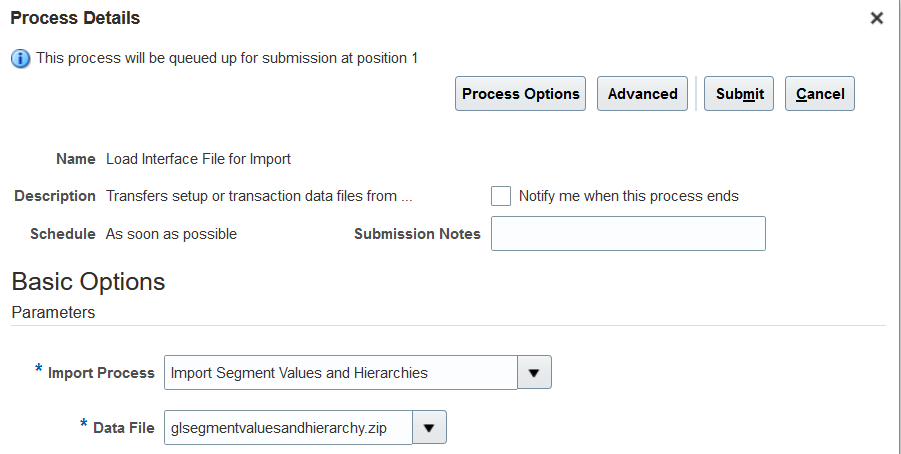The image size is (901, 454).
Task: Click the truncated Description text
Action: (x=259, y=196)
